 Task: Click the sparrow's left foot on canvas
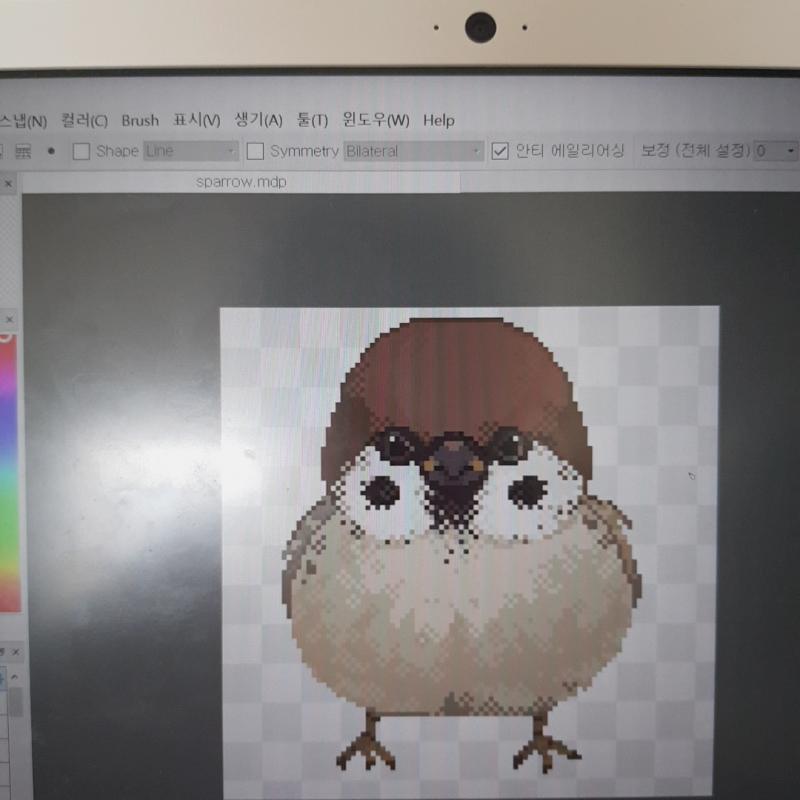(366, 743)
